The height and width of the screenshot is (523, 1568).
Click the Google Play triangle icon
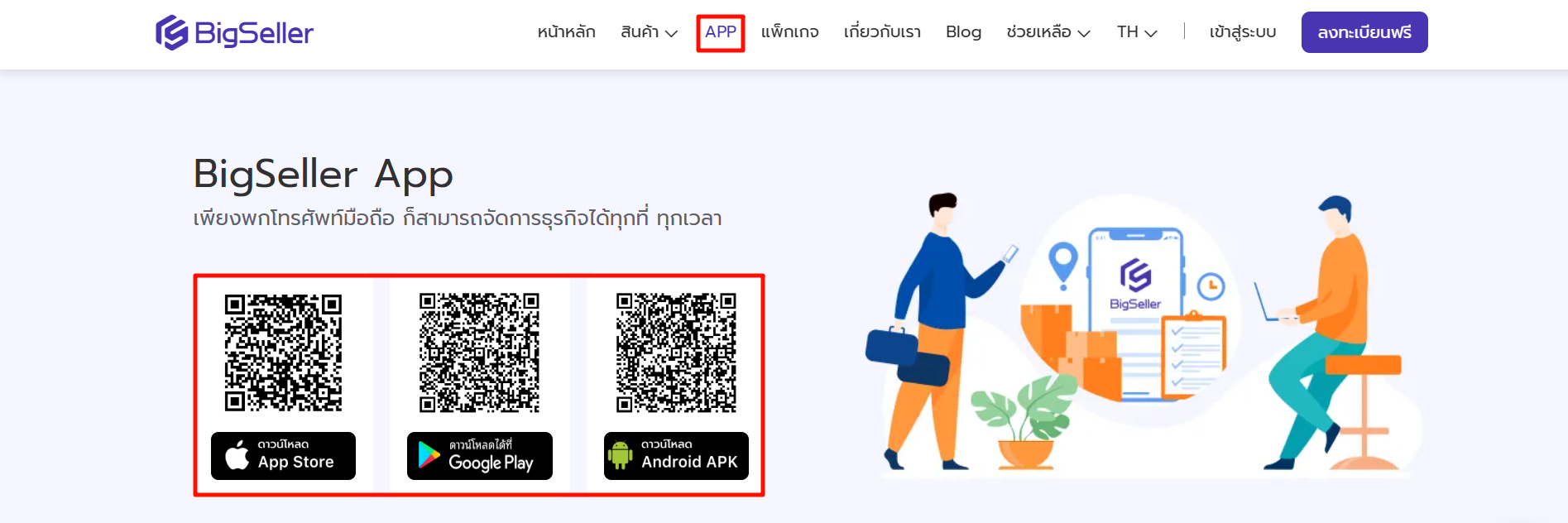[429, 456]
